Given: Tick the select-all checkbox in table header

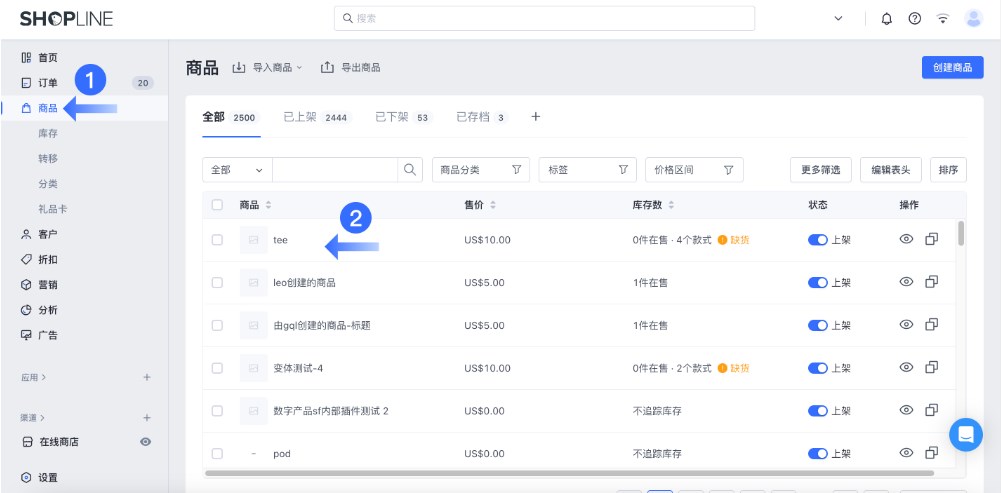Looking at the screenshot, I should (x=217, y=205).
